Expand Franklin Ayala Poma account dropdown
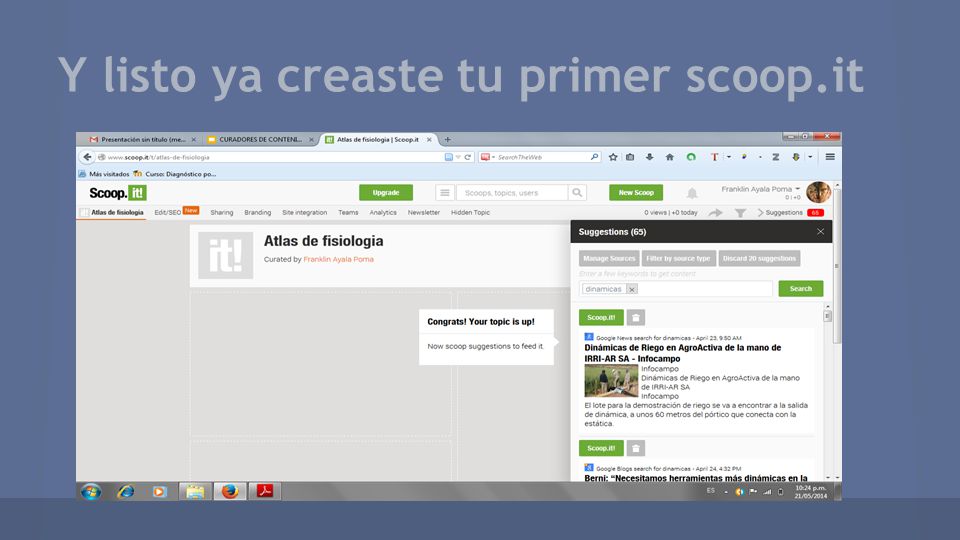Image resolution: width=960 pixels, height=540 pixels. 798,189
